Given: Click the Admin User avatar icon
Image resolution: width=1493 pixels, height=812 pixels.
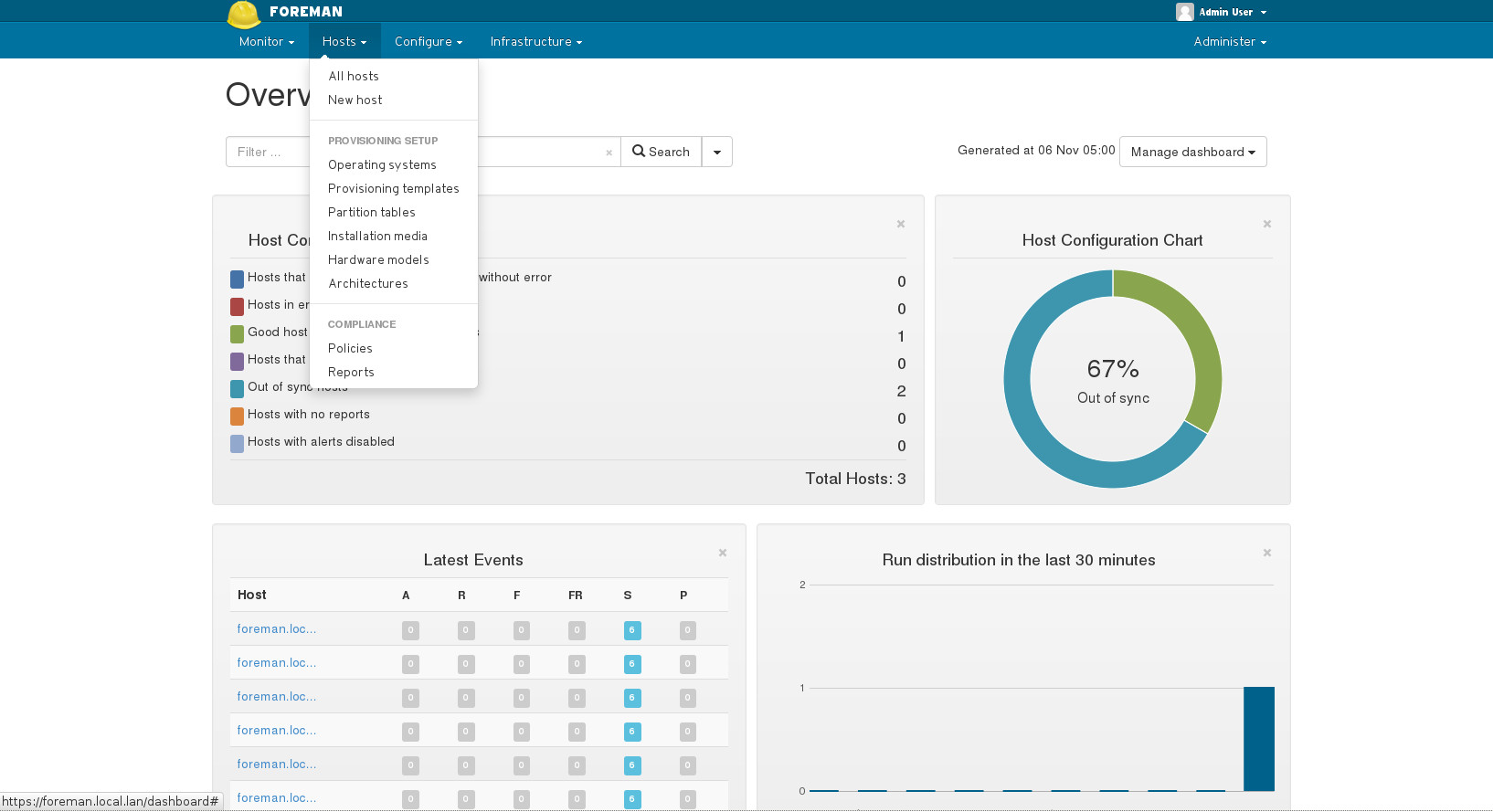Looking at the screenshot, I should pos(1185,12).
